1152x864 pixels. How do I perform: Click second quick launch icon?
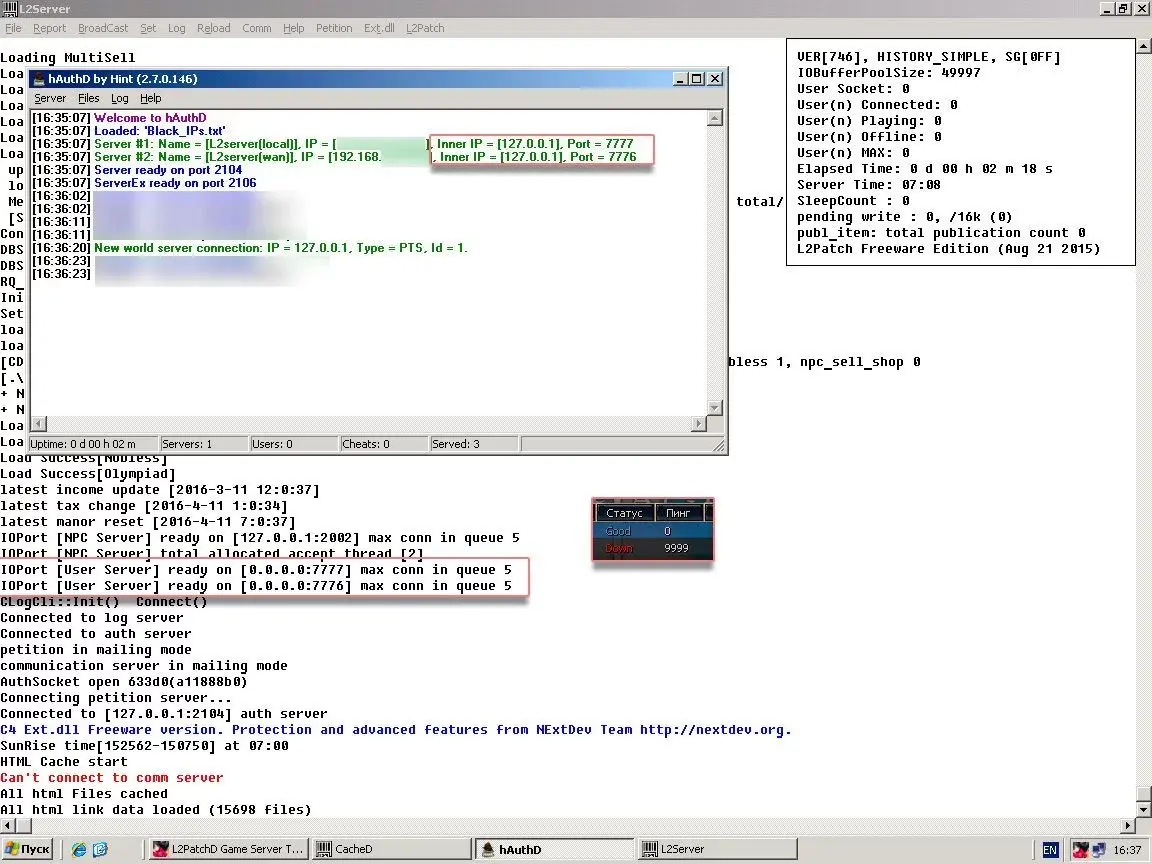(100, 849)
